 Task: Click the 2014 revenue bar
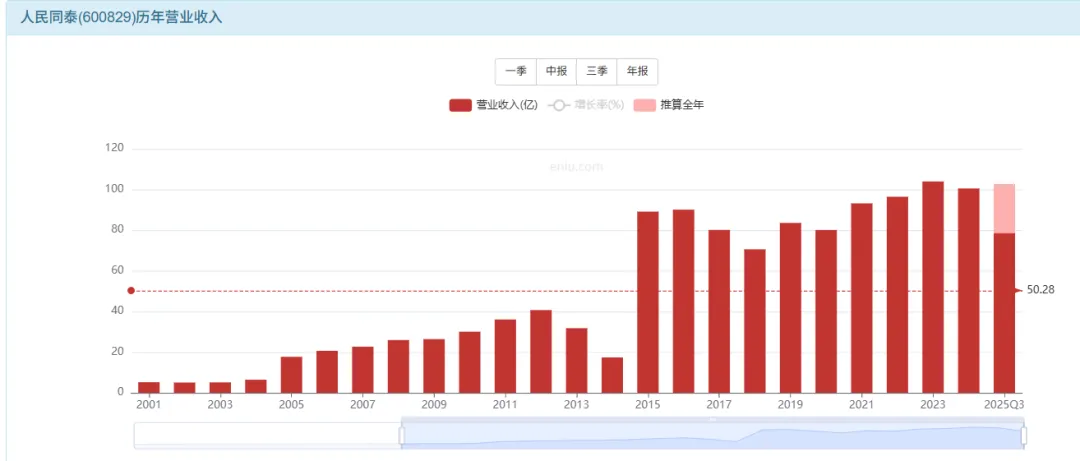point(612,375)
